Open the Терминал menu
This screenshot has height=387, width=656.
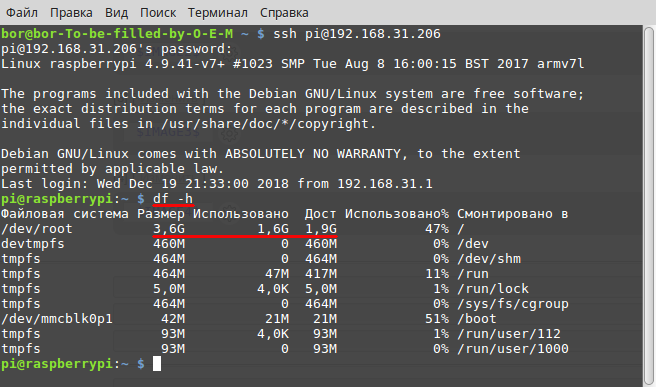tap(218, 13)
